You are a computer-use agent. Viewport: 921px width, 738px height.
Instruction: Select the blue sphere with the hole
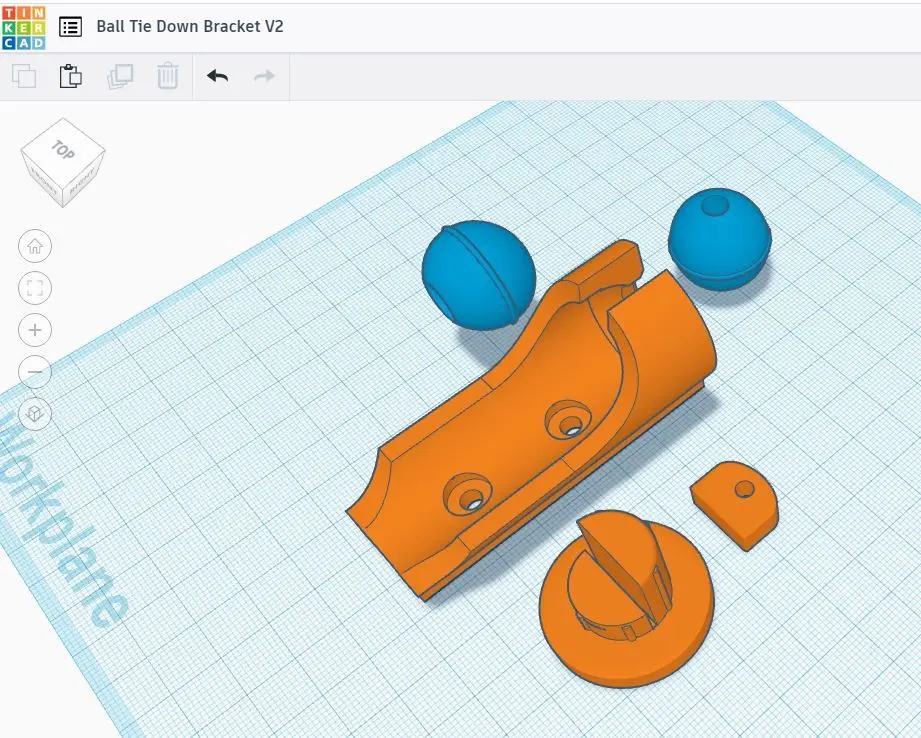719,240
